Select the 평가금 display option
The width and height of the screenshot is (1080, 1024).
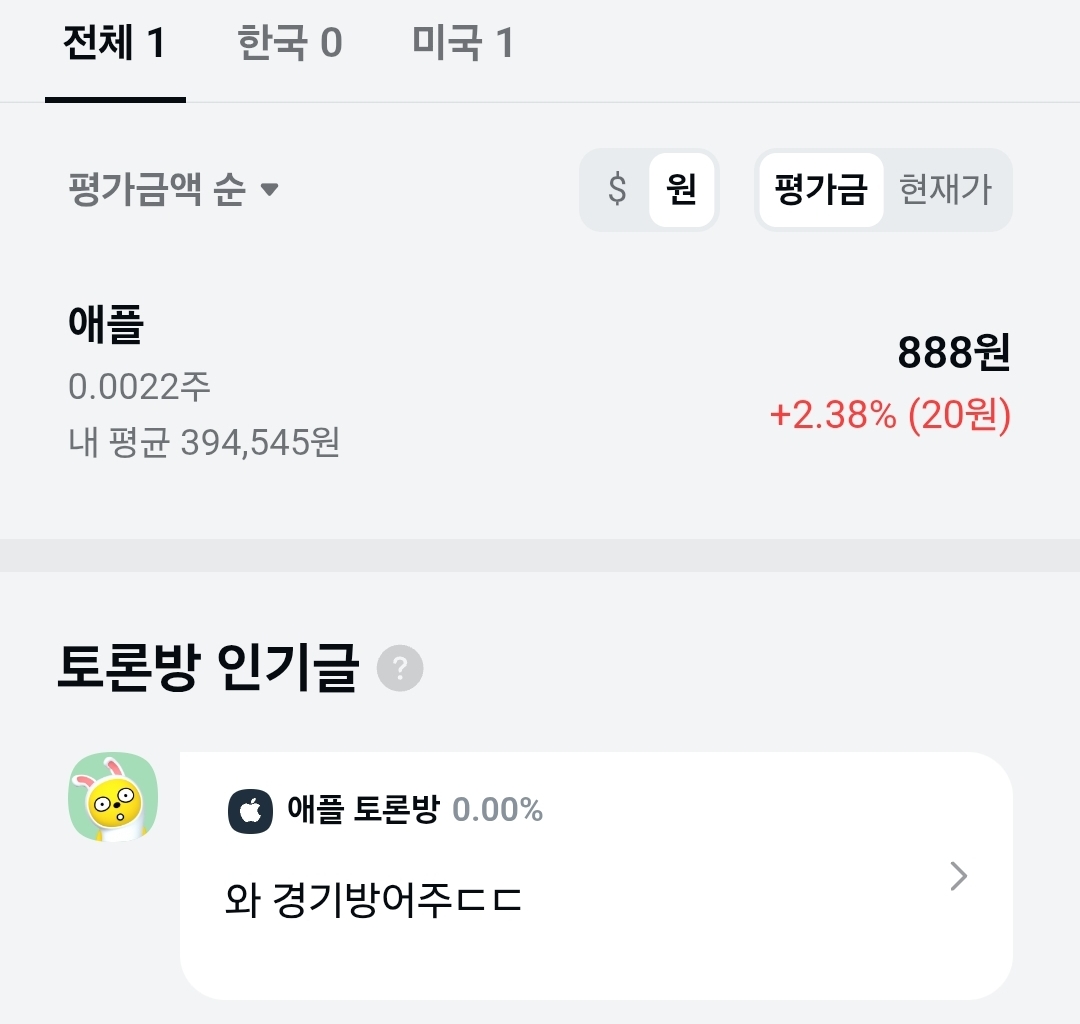click(x=820, y=189)
